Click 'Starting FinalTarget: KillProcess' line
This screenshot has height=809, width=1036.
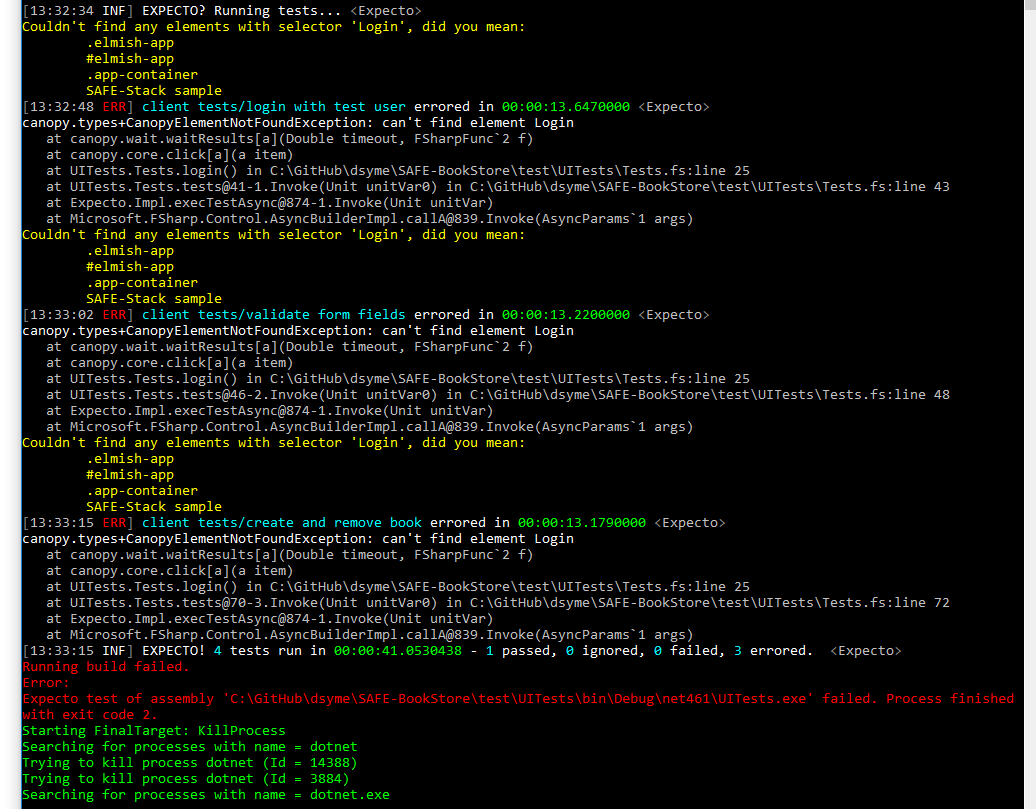154,730
